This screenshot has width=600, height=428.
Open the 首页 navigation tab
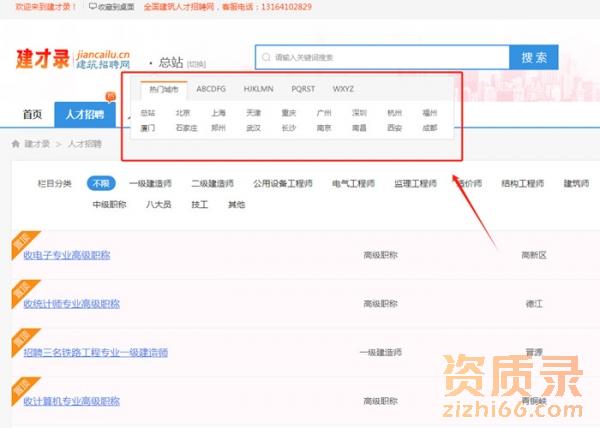[x=33, y=115]
